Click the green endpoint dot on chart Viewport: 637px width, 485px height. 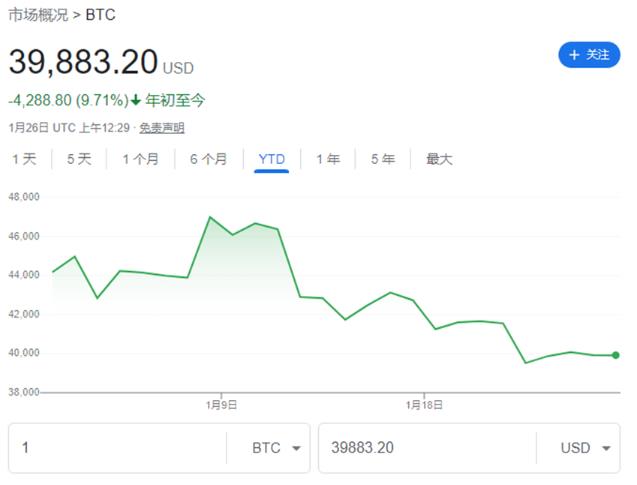coord(615,355)
